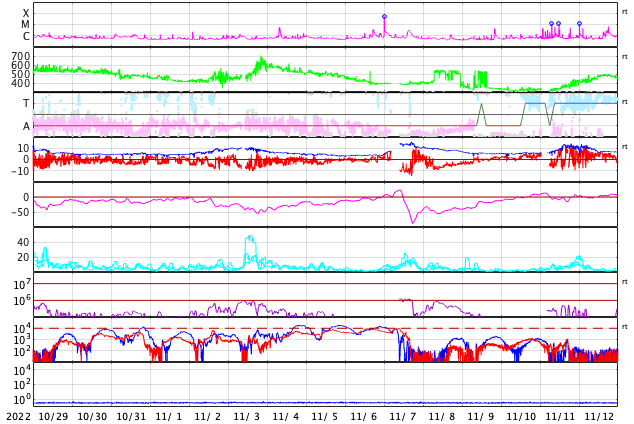Screen dimensions: 634x424
Task: Select the 11/ 7 date on the time axis
Action: click(403, 416)
